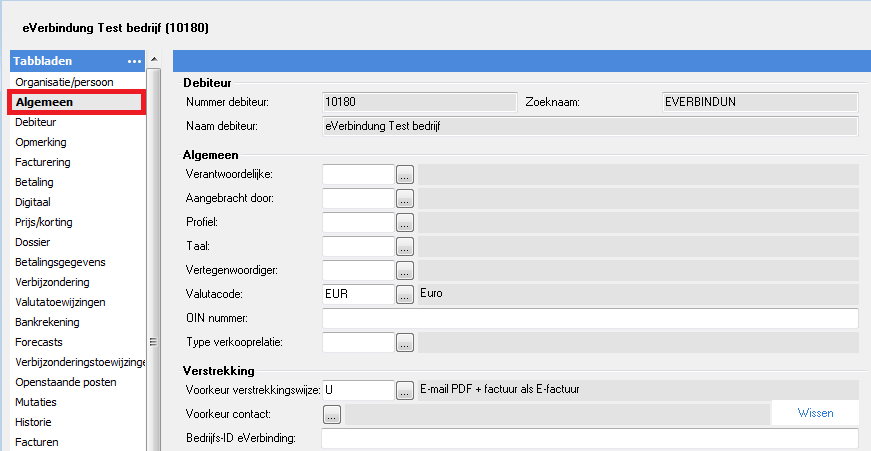Open lookup for Aangebracht door field
This screenshot has width=871, height=451.
point(405,198)
